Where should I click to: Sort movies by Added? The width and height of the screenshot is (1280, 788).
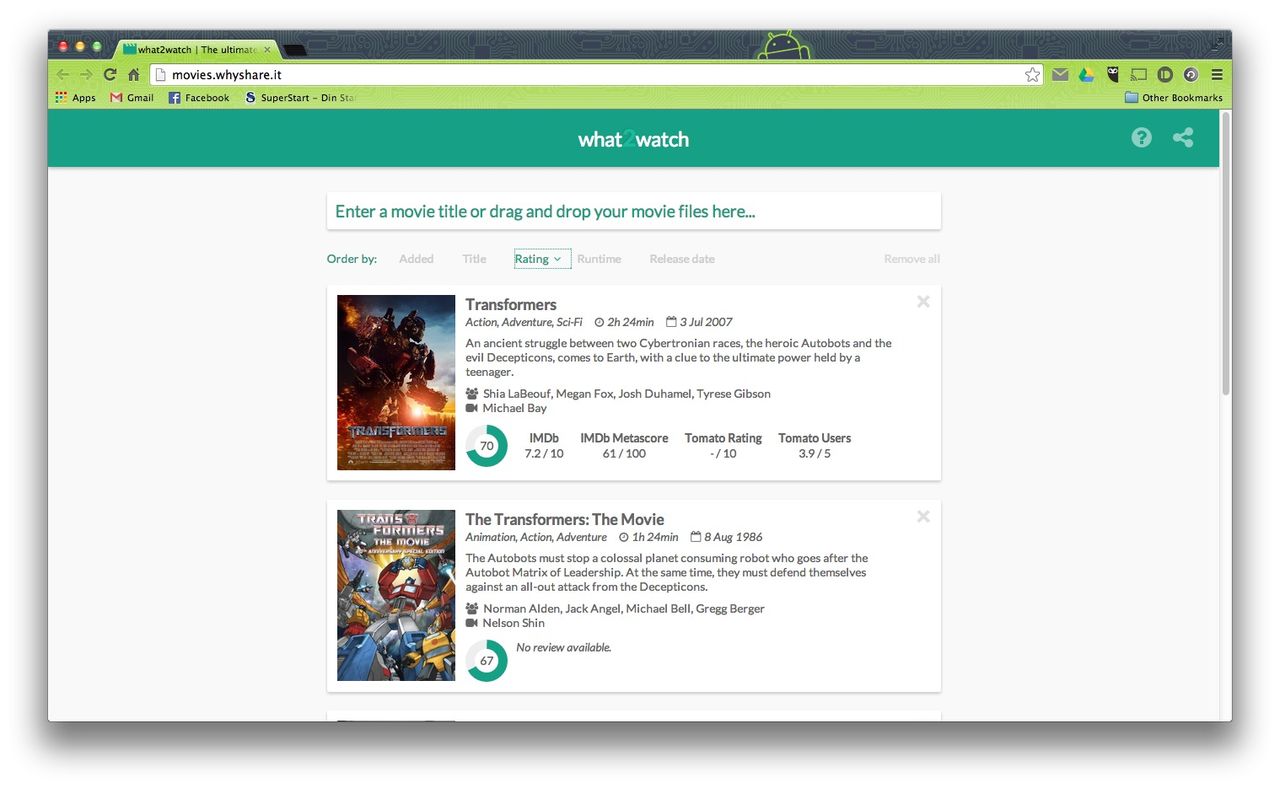tap(416, 259)
